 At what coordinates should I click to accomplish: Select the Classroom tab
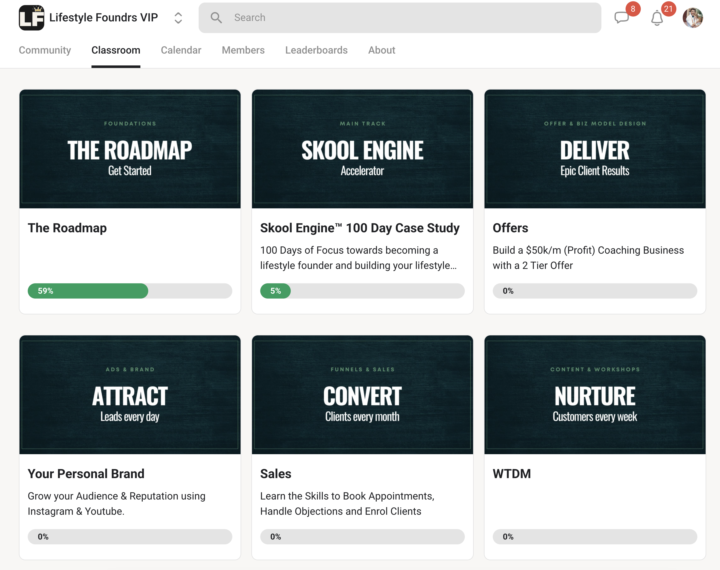tap(116, 50)
